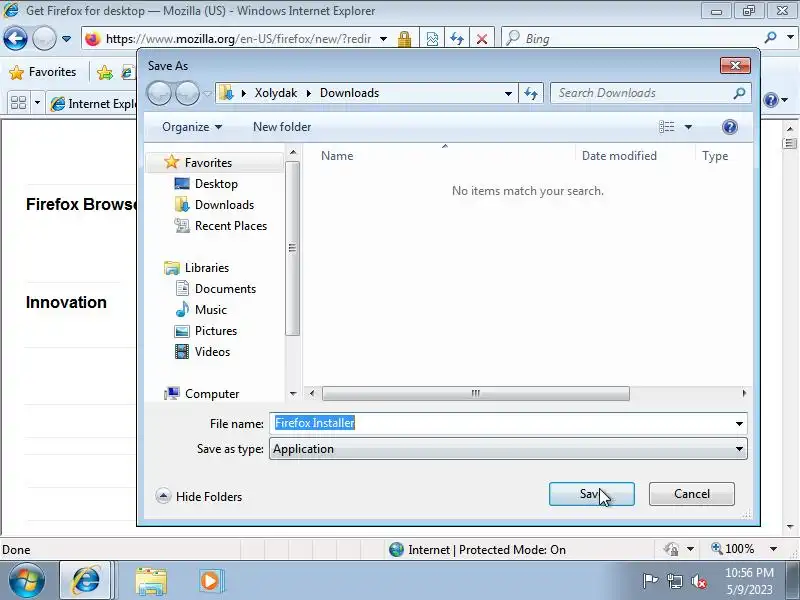This screenshot has height=600, width=800.
Task: Open the Documents library
Action: (215, 289)
